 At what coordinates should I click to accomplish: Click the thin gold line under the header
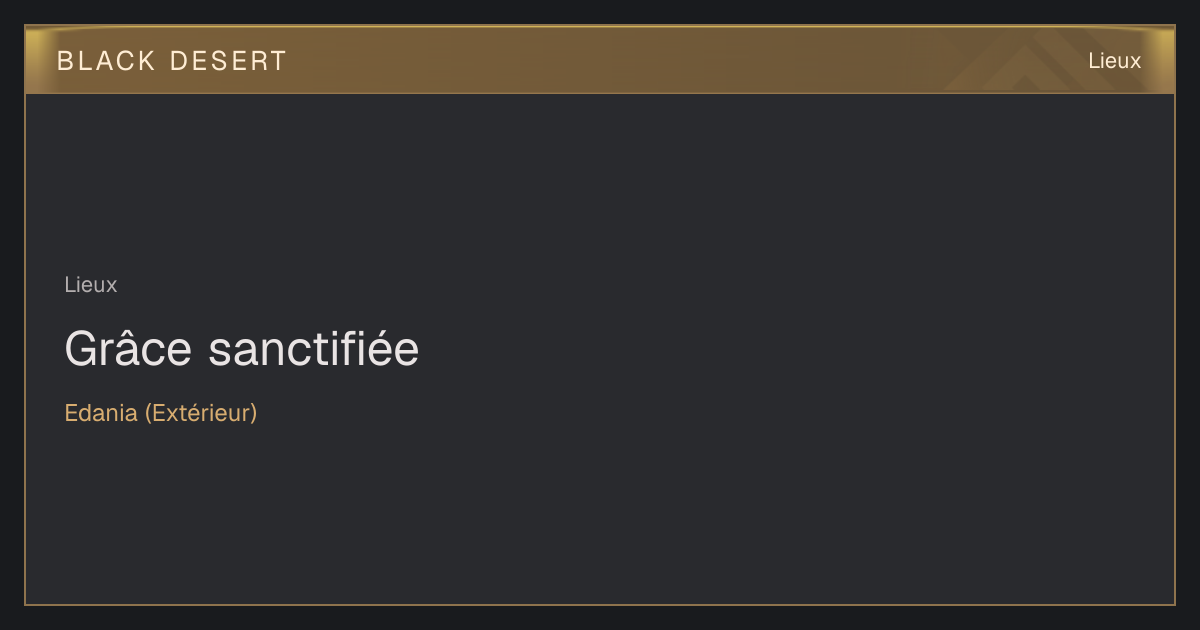click(x=600, y=93)
